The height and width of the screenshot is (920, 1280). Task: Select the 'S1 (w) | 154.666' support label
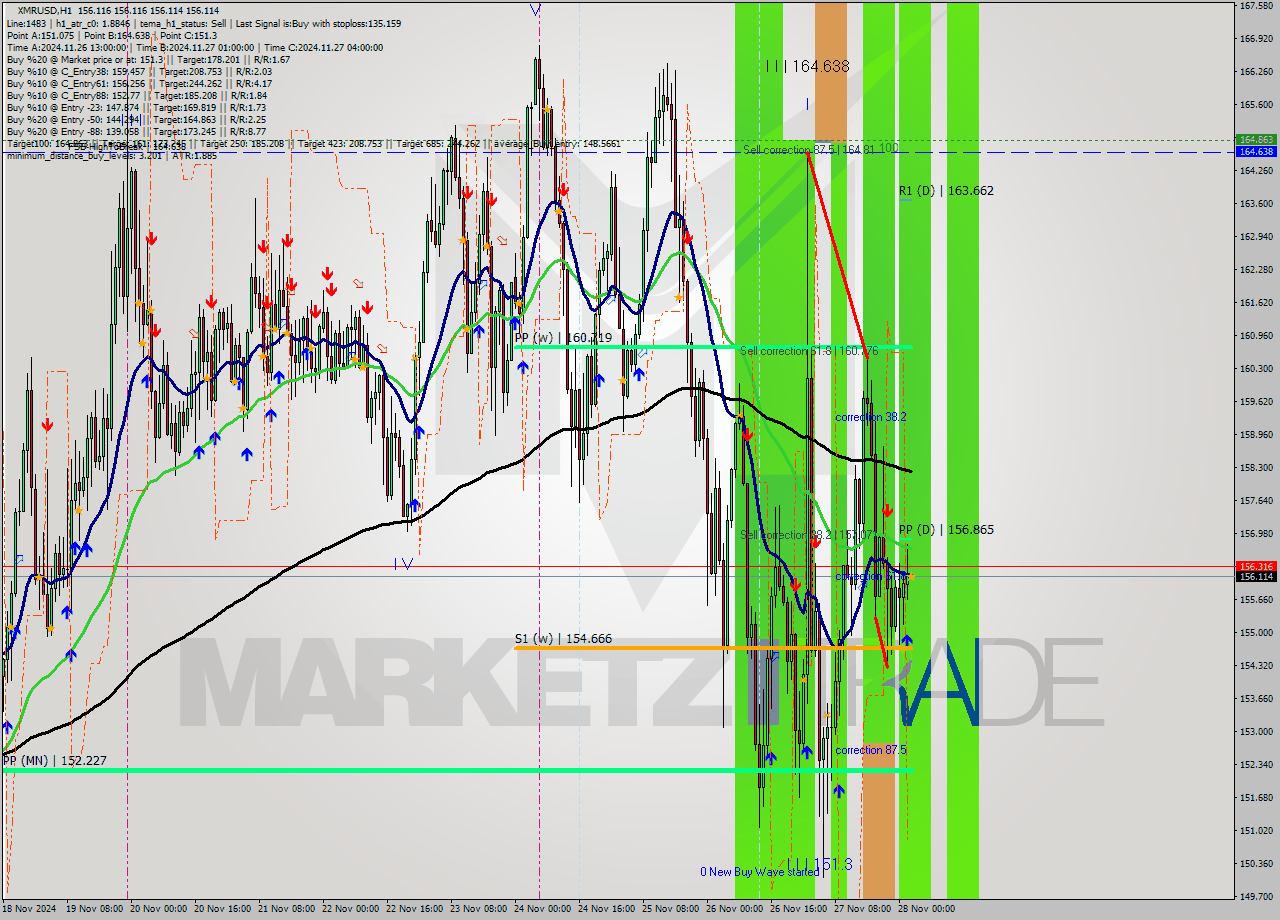tap(563, 638)
